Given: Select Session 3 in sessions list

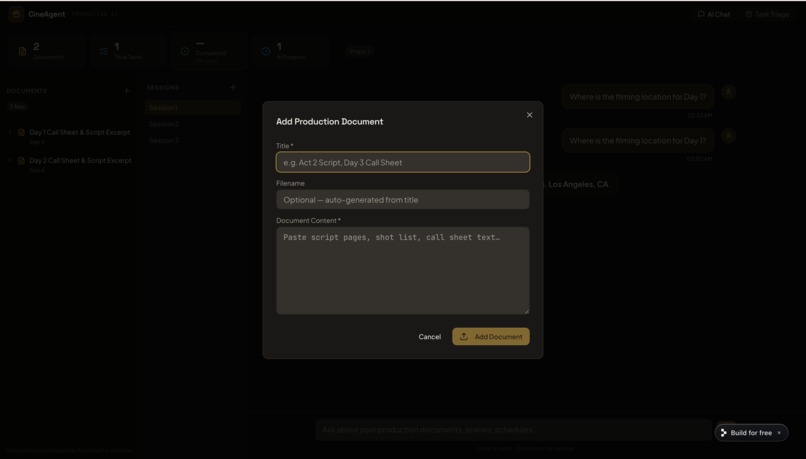Looking at the screenshot, I should (192, 140).
